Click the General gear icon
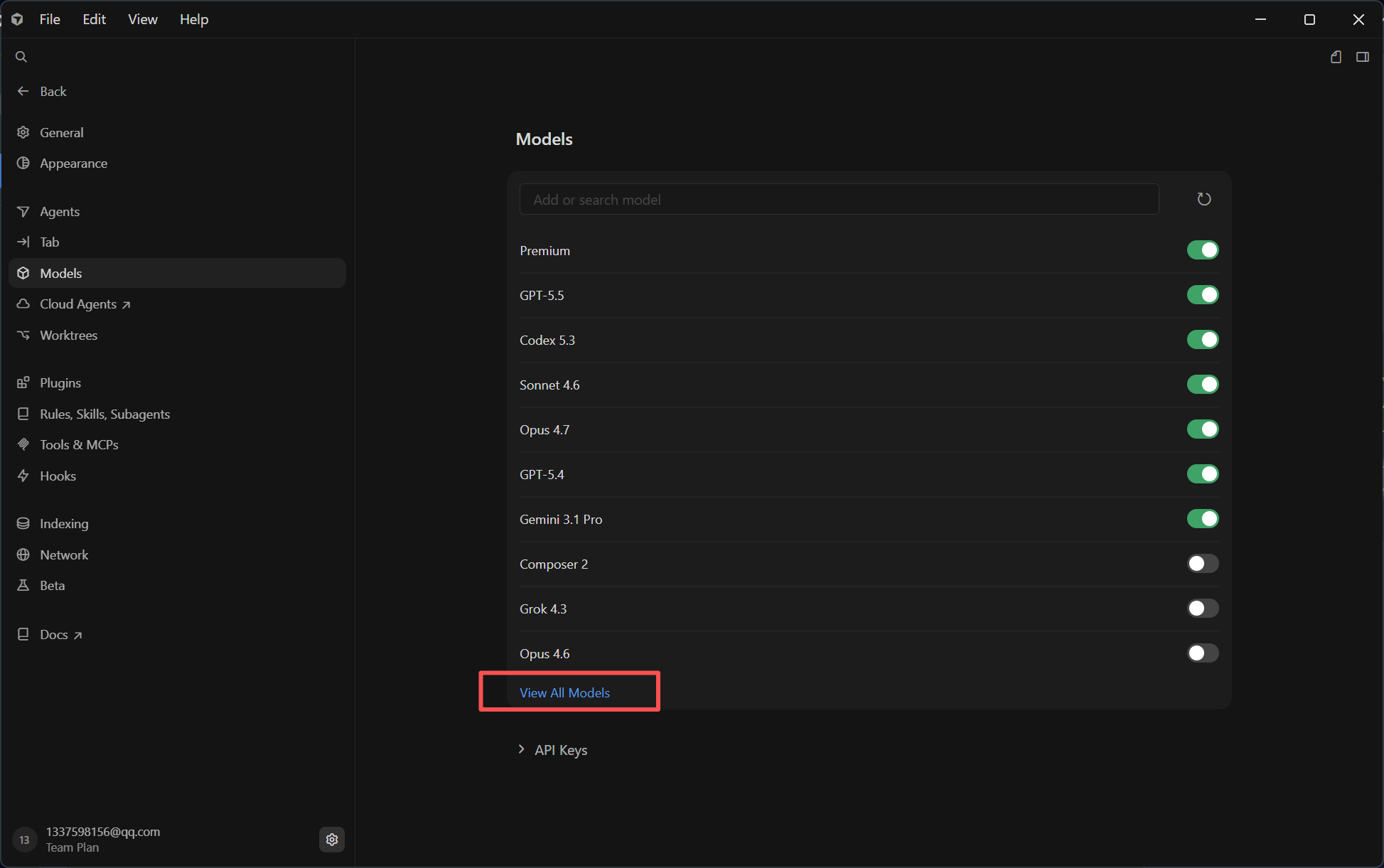 (23, 132)
